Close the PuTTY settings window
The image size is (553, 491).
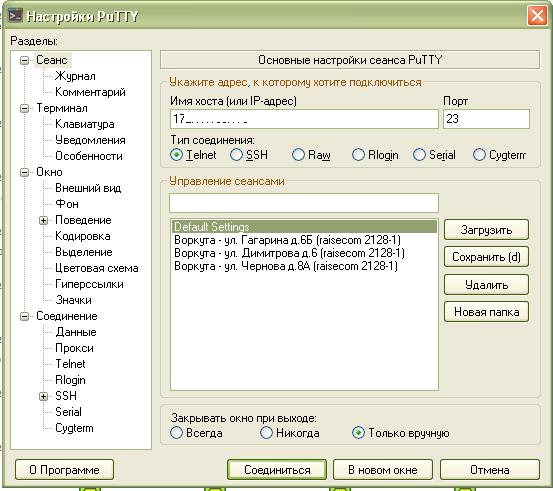coord(537,16)
